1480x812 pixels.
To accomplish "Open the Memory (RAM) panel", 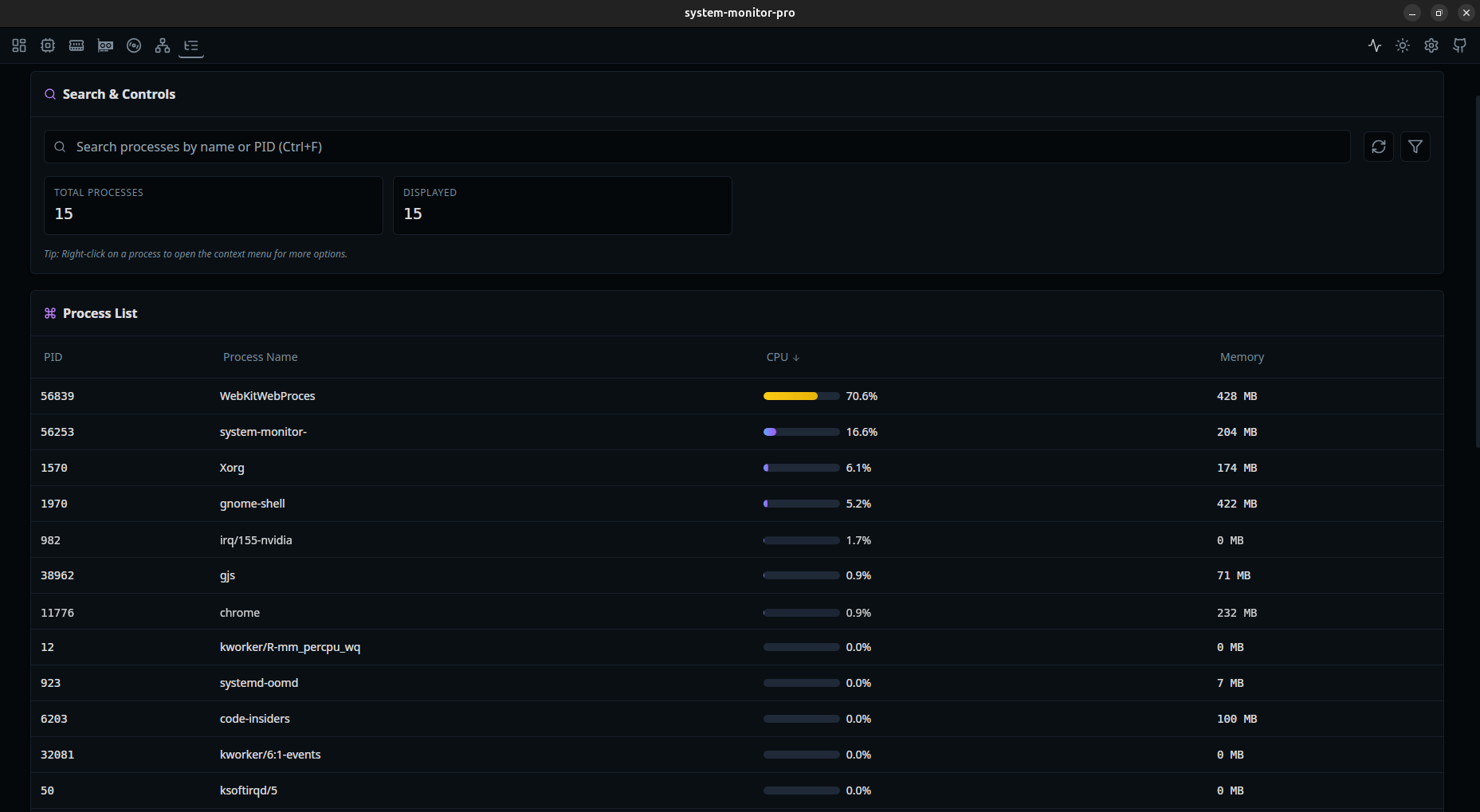I will click(x=77, y=45).
